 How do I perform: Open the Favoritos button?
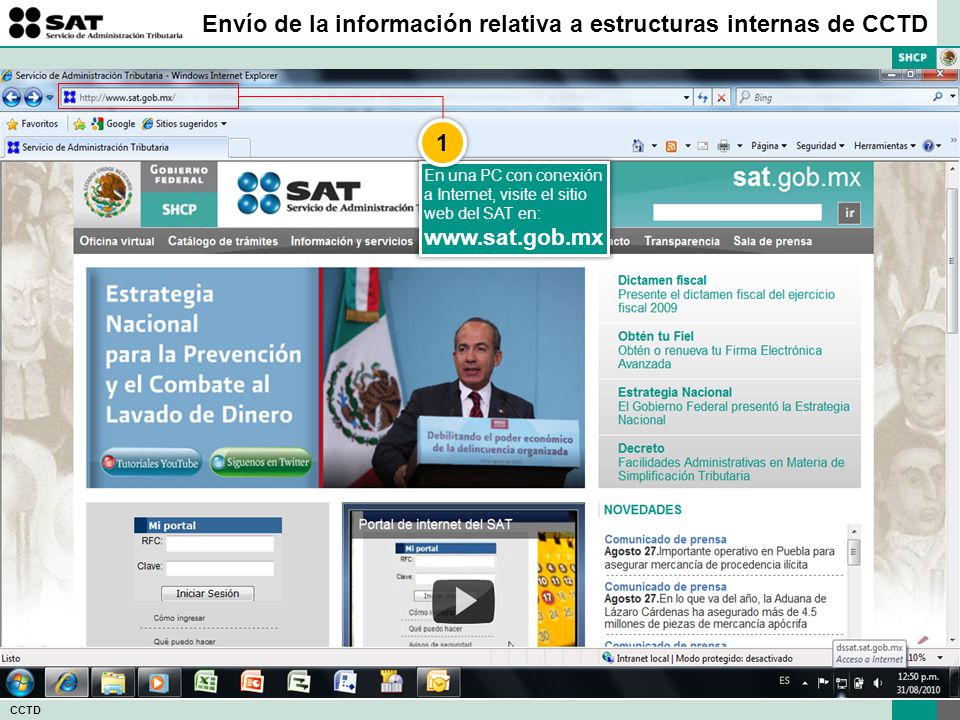[x=32, y=124]
